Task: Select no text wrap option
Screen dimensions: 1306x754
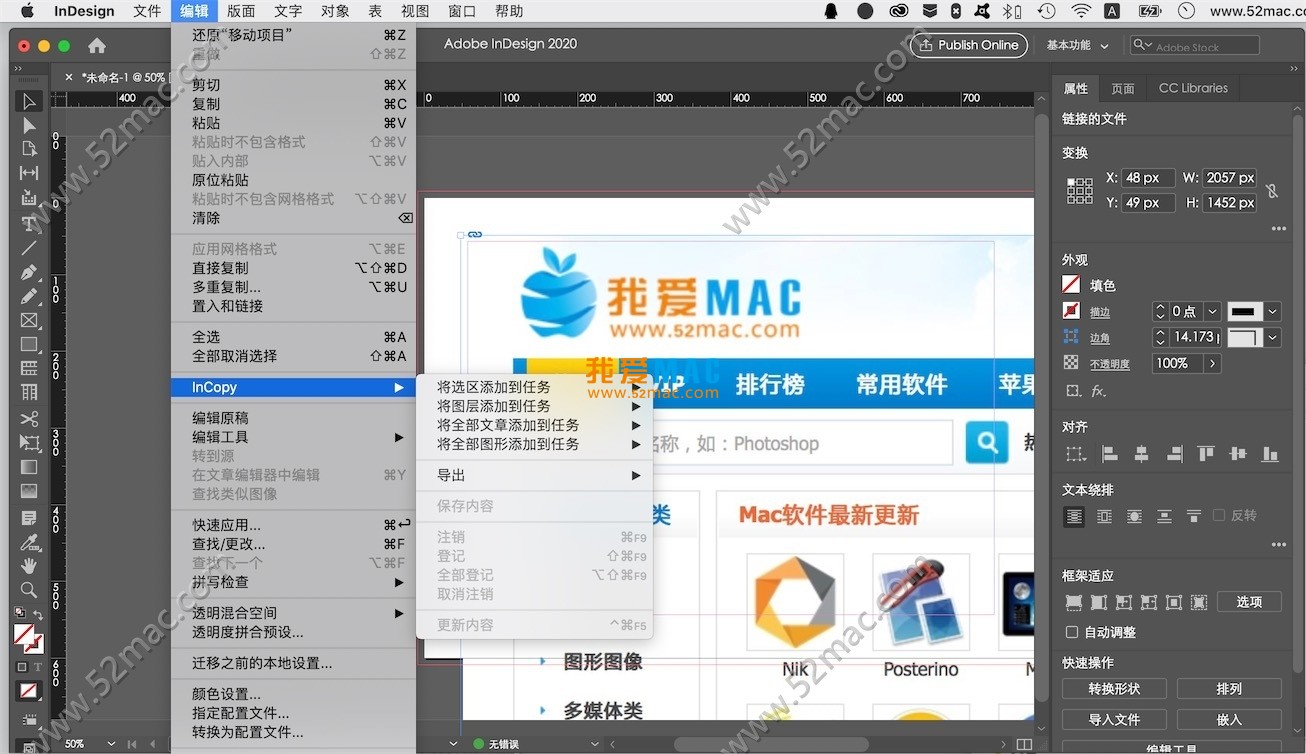Action: coord(1074,517)
